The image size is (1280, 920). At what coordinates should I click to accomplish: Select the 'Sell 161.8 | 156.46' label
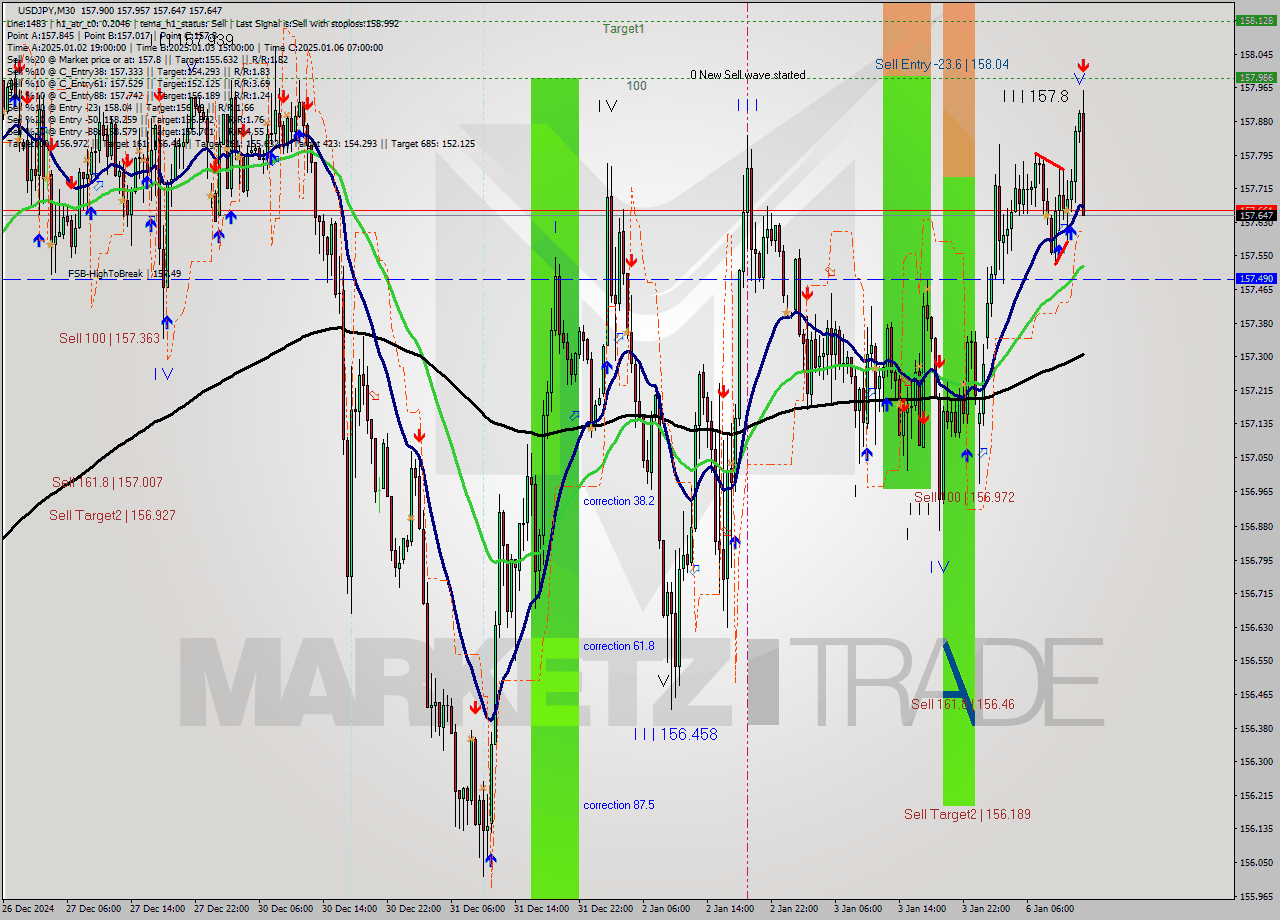[962, 704]
